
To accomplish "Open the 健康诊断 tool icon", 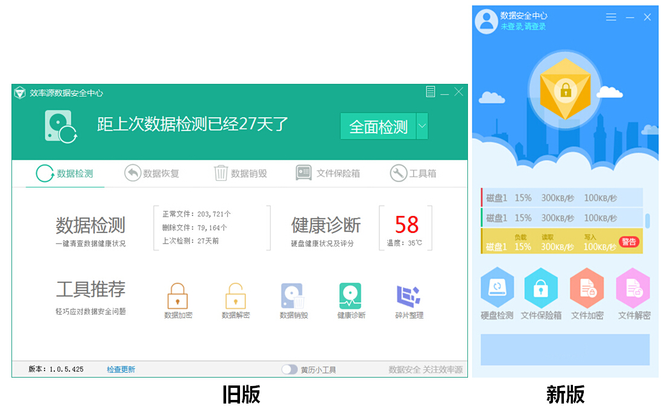I will [351, 296].
